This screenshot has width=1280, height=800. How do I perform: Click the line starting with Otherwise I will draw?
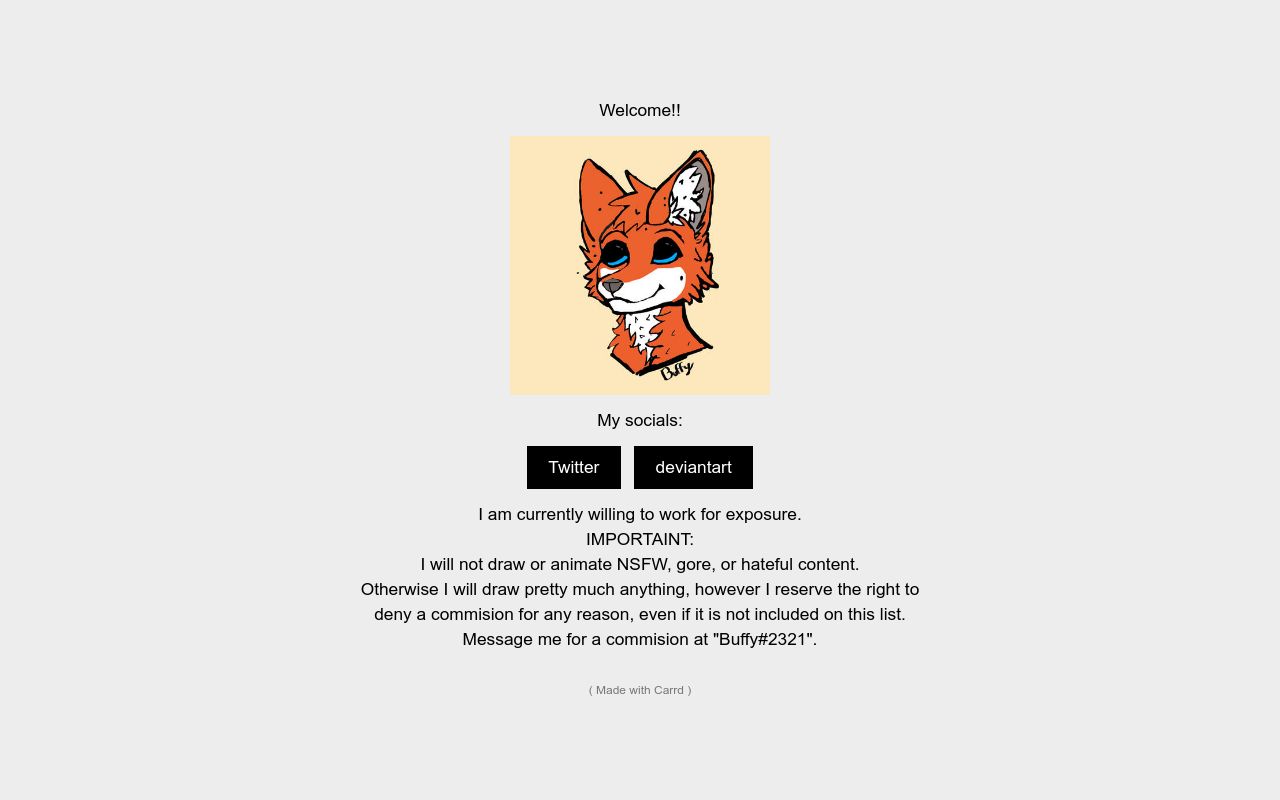point(640,589)
